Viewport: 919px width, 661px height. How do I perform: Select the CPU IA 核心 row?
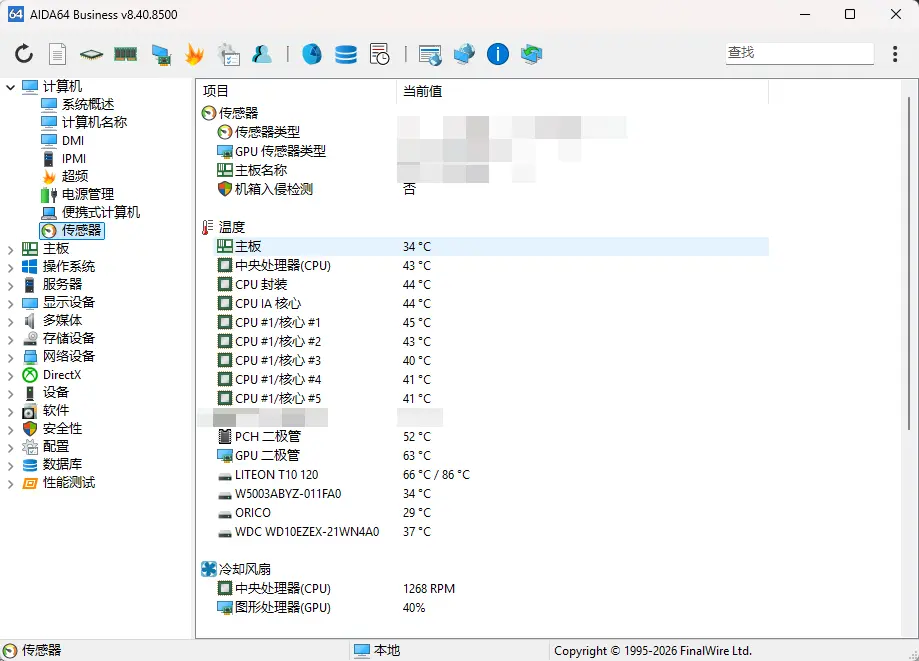pos(492,304)
